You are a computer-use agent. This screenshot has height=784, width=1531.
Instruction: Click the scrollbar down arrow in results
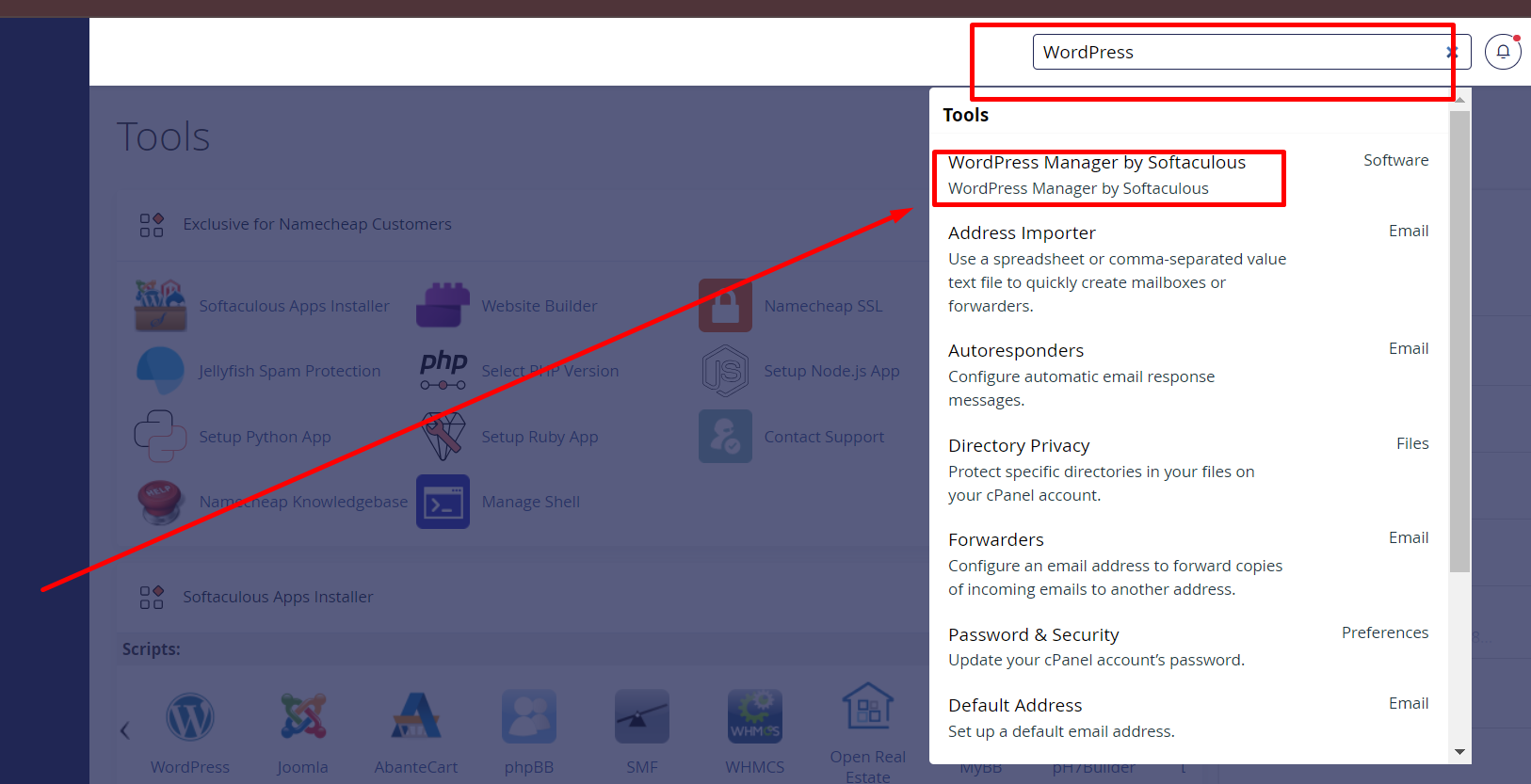tap(1459, 752)
